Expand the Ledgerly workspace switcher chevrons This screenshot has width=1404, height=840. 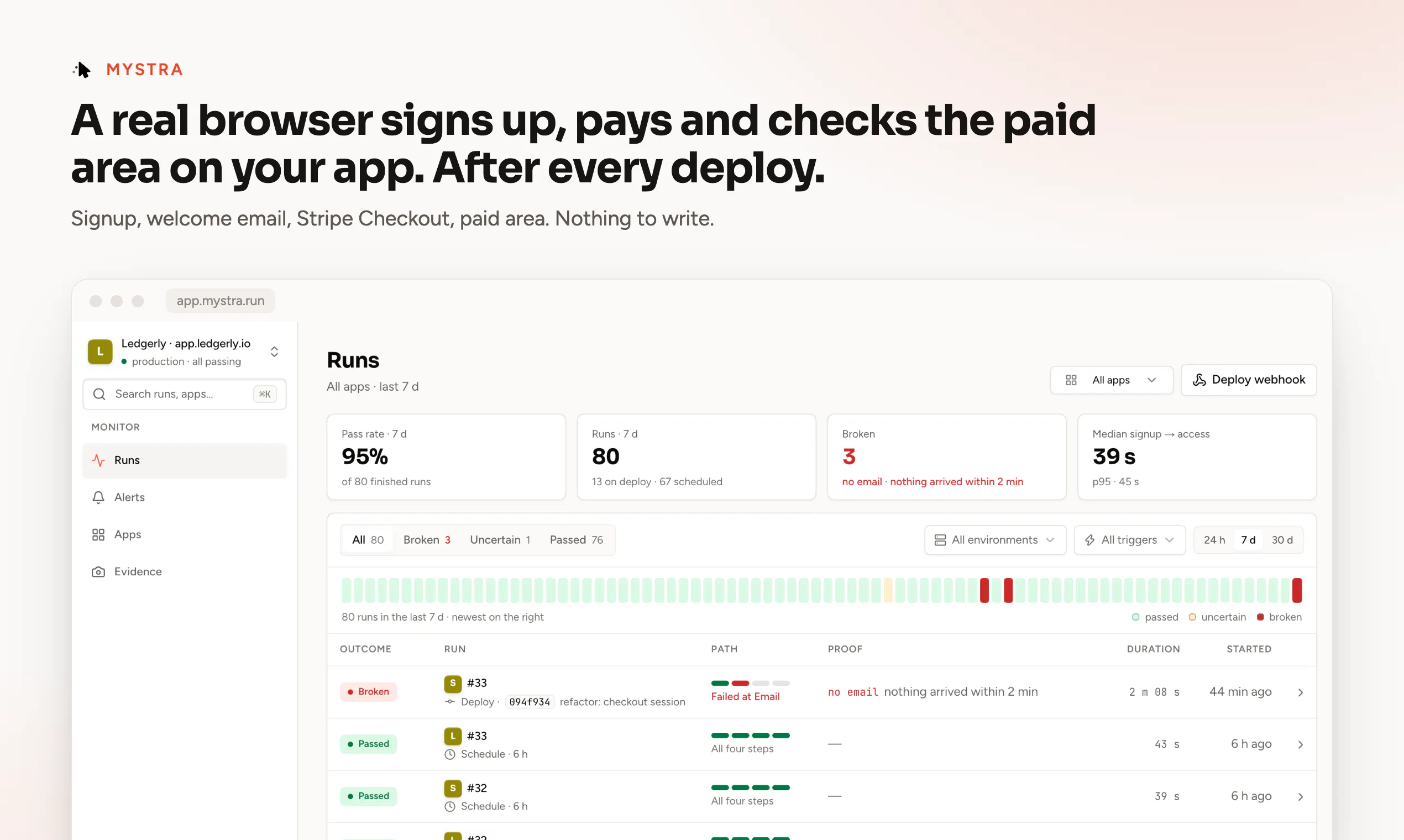(274, 351)
